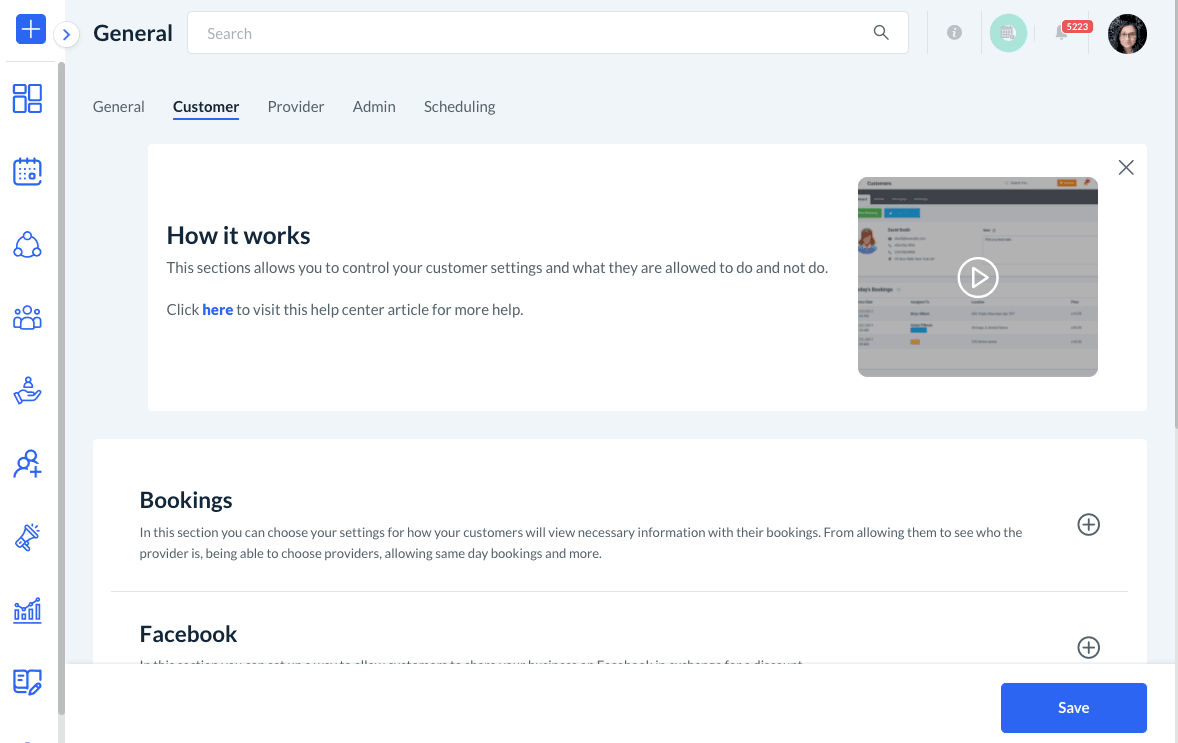Expand the sidebar with arrow chevron
This screenshot has width=1178, height=743.
point(66,35)
